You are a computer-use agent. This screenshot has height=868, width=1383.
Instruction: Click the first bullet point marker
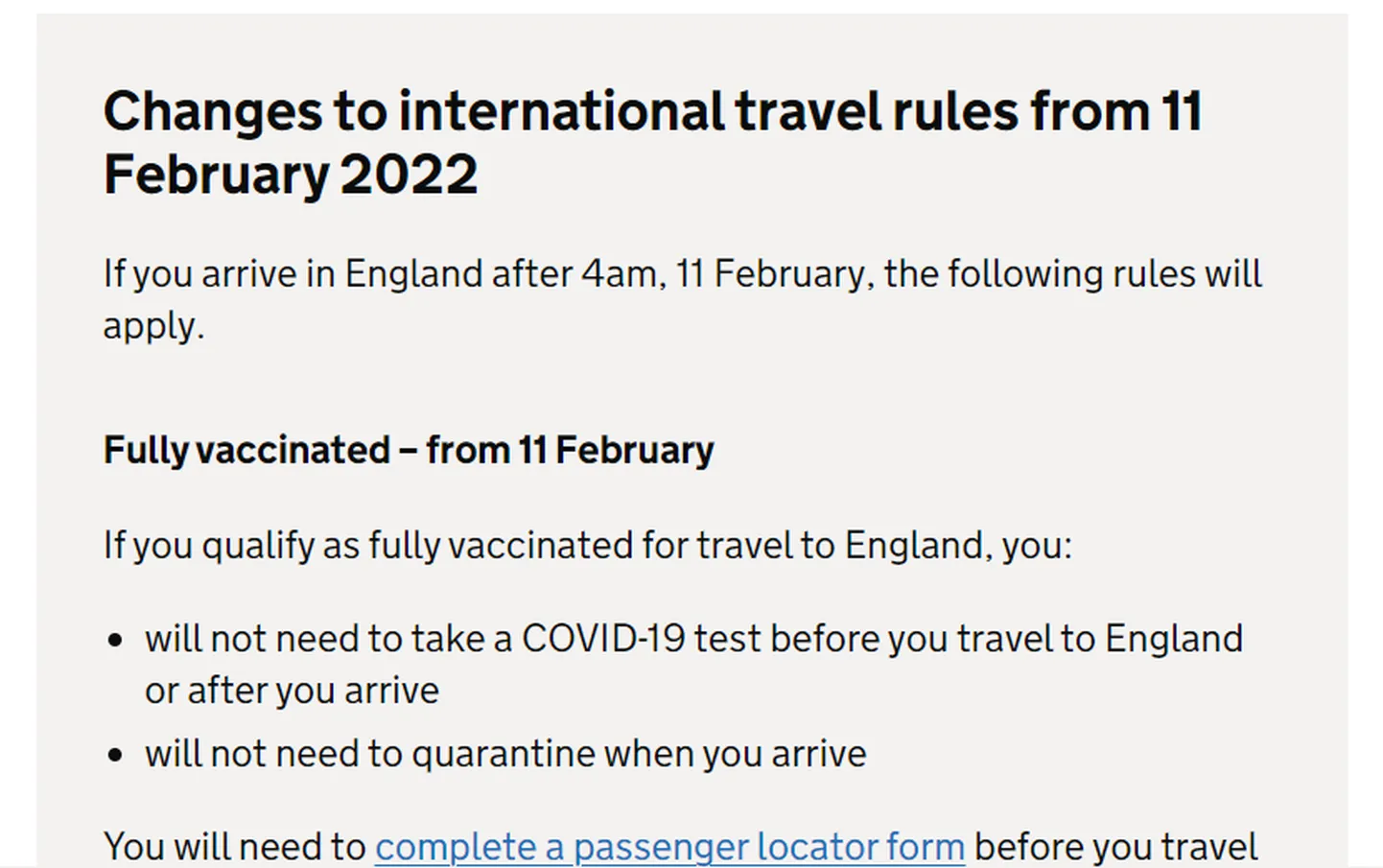click(x=116, y=640)
